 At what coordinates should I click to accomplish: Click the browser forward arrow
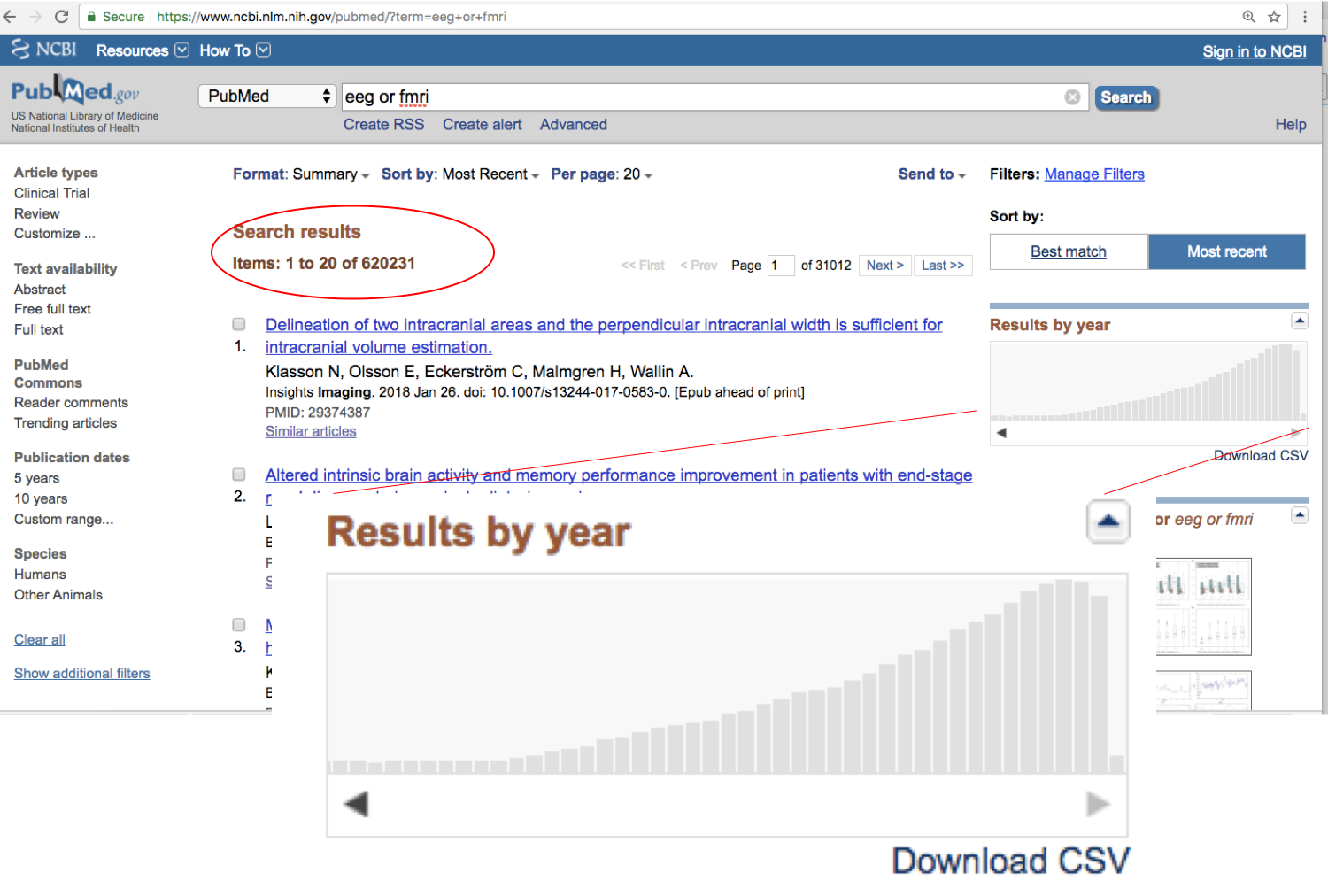(35, 17)
